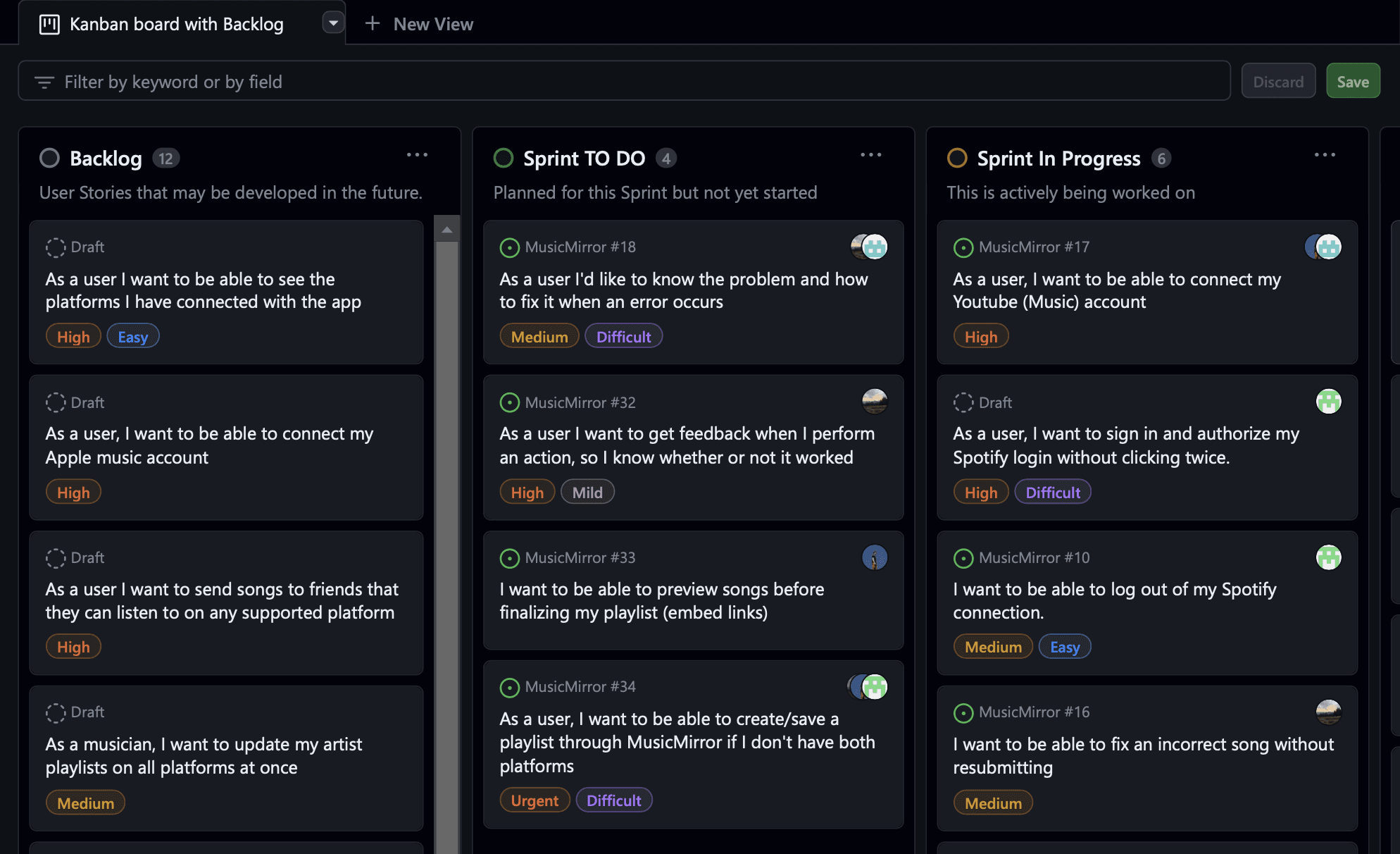The width and height of the screenshot is (1400, 854).
Task: Click the Sprint TO DO green status circle
Action: tap(504, 159)
